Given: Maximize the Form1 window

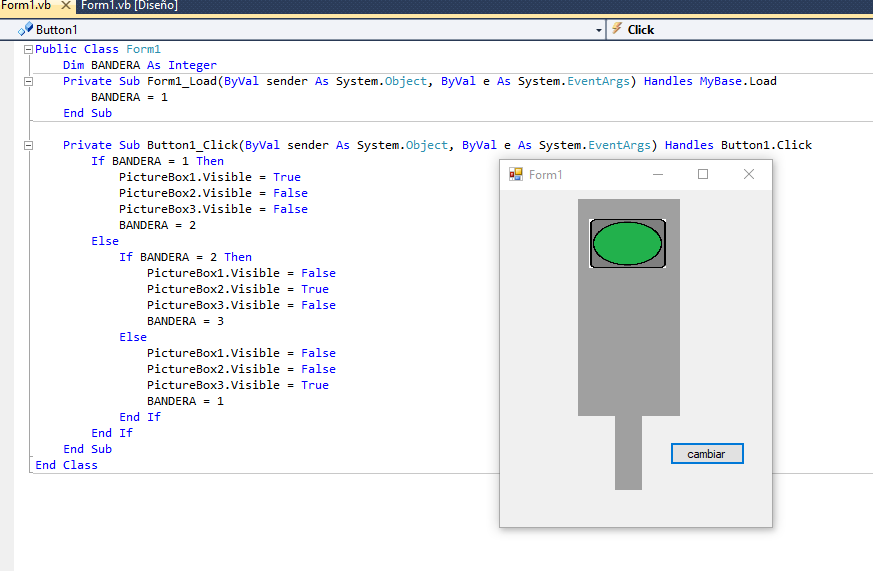Looking at the screenshot, I should click(x=703, y=175).
